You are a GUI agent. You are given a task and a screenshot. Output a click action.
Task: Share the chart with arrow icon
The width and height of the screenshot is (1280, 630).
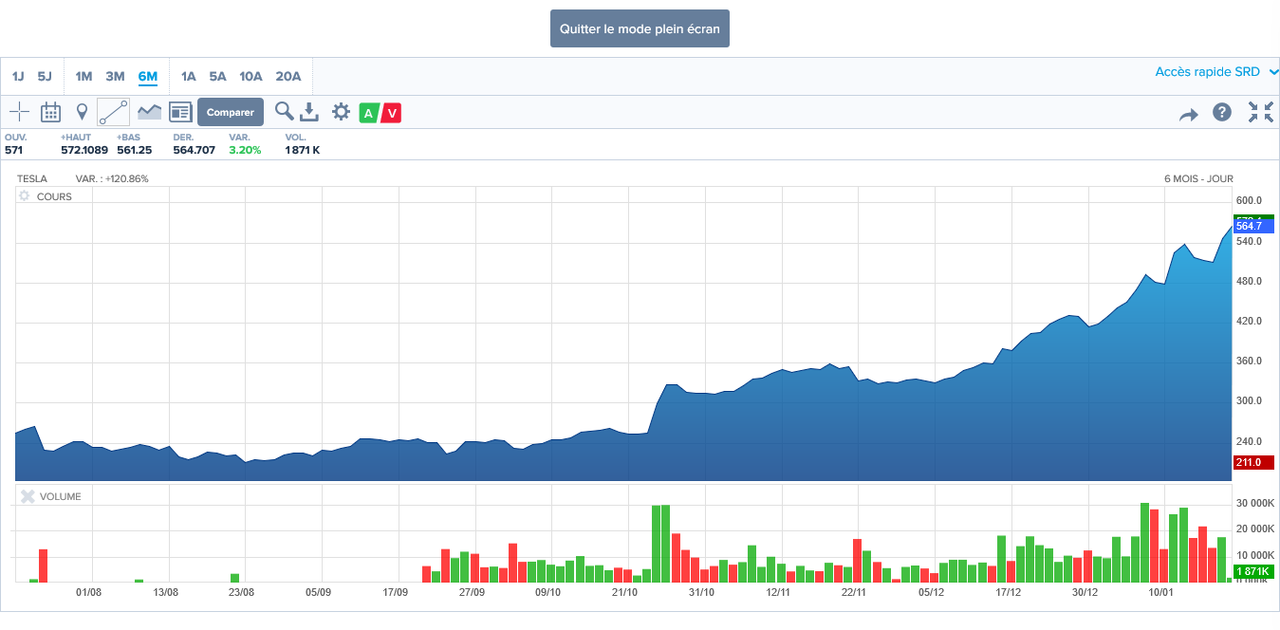[x=1188, y=115]
